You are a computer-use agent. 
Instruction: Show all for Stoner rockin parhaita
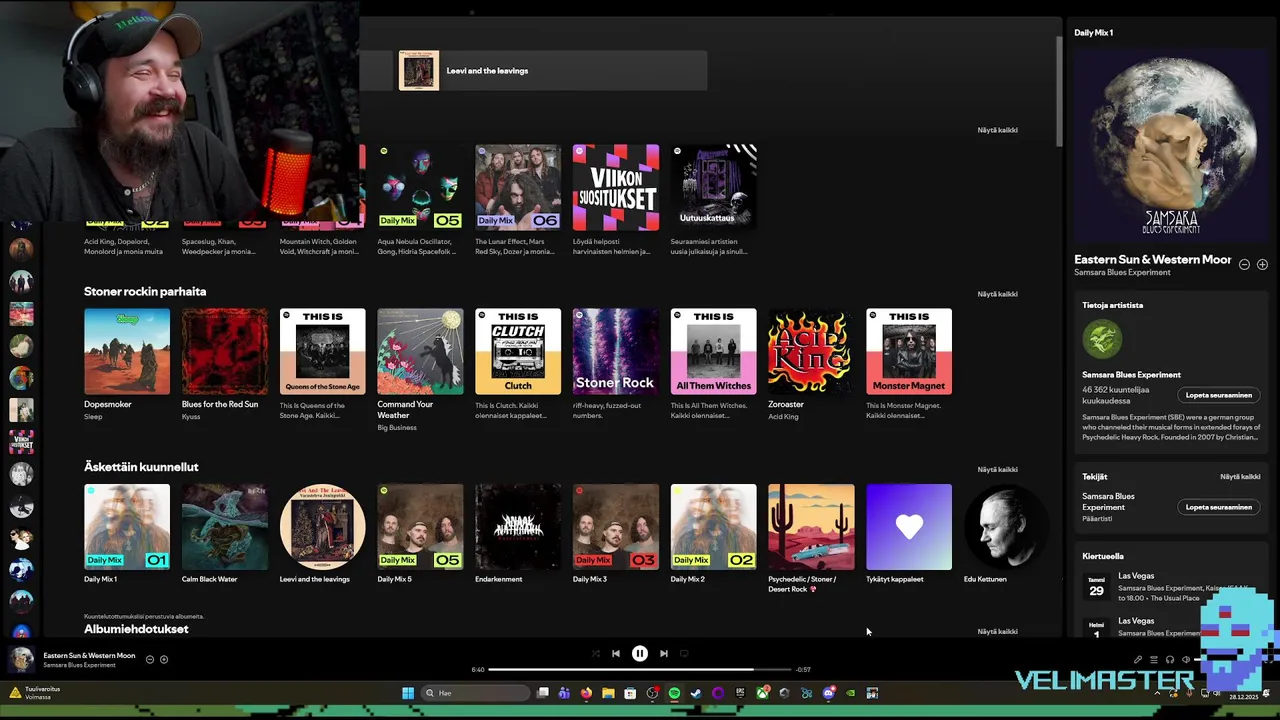tap(997, 294)
